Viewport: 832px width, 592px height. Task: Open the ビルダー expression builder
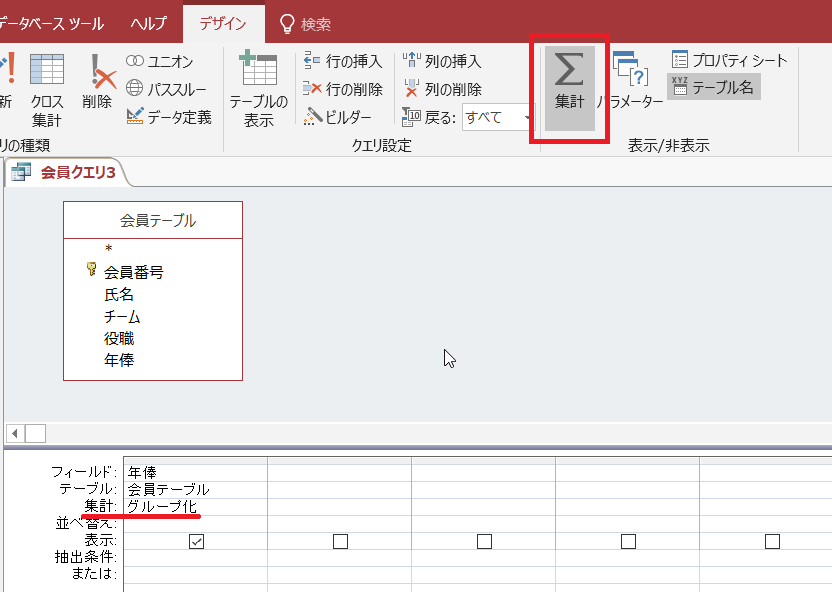click(x=337, y=117)
